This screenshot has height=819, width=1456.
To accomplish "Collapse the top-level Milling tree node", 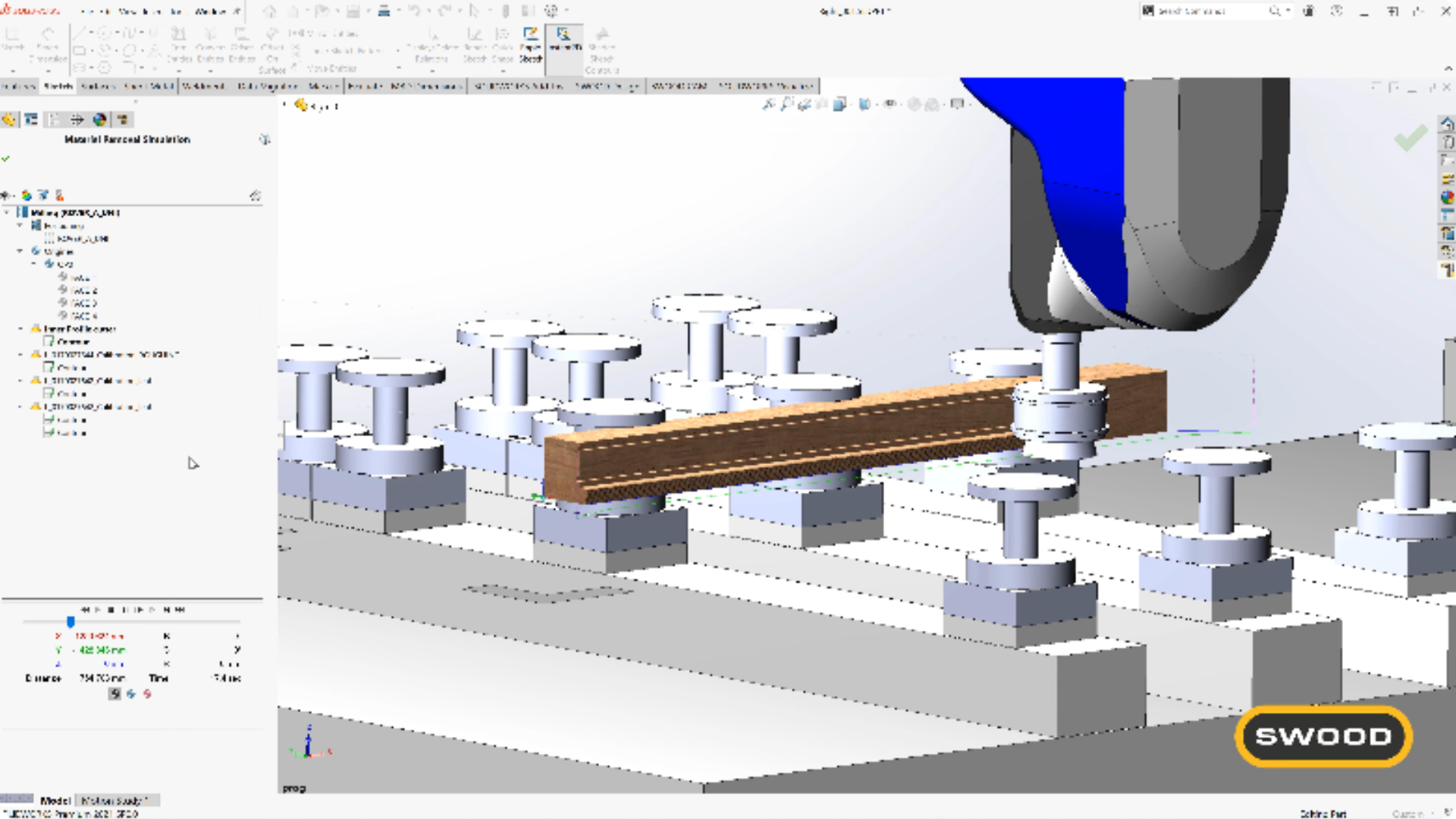I will coord(7,212).
